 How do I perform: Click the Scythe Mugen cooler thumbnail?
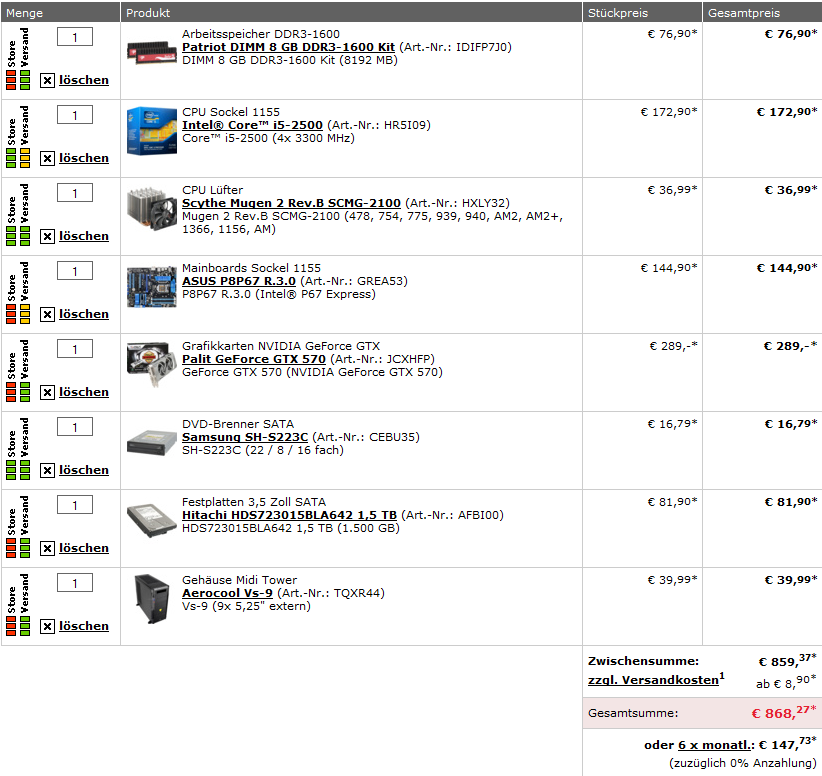tap(152, 209)
